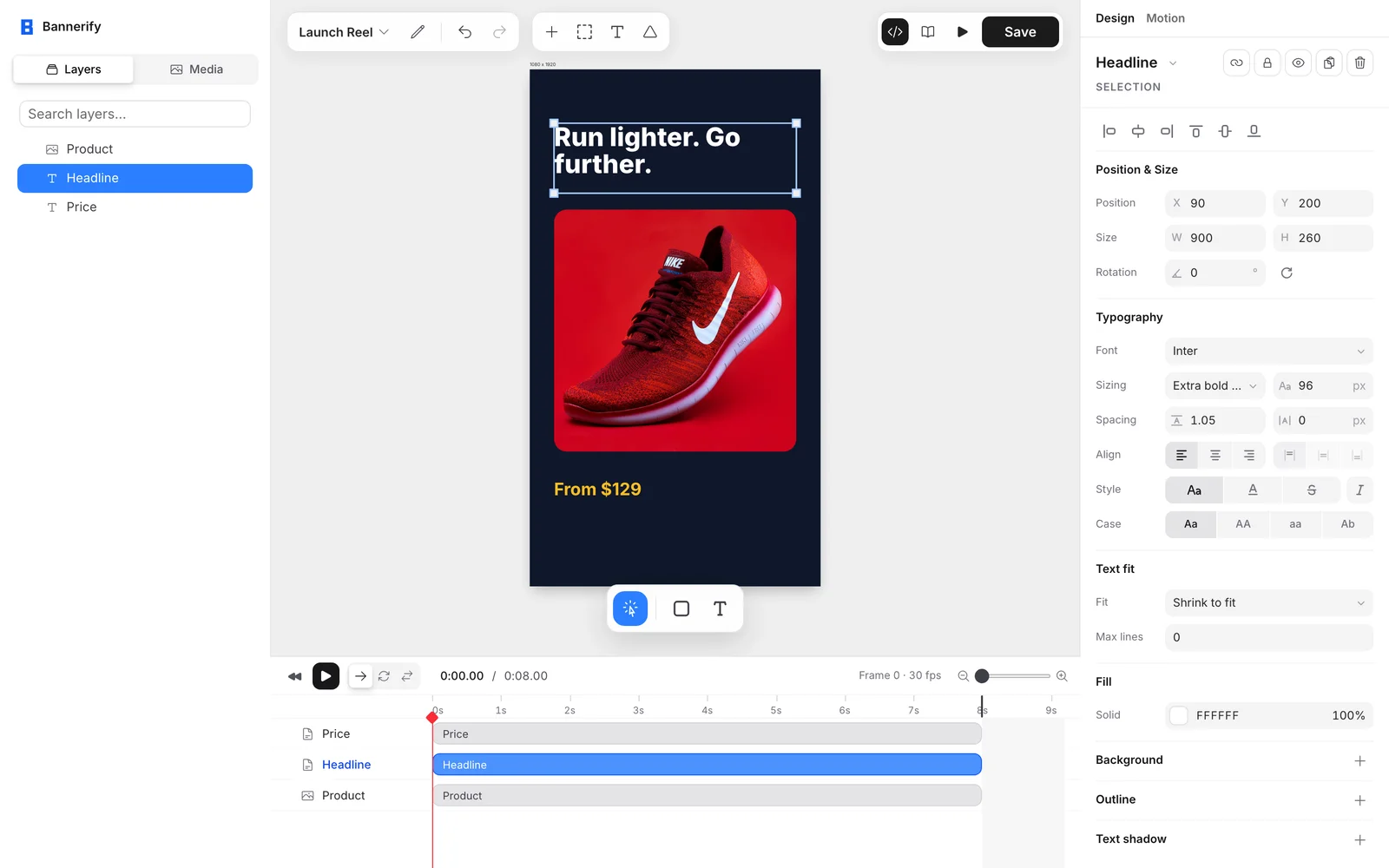Select the triangle Shape tool
This screenshot has width=1389, height=868.
pos(650,32)
